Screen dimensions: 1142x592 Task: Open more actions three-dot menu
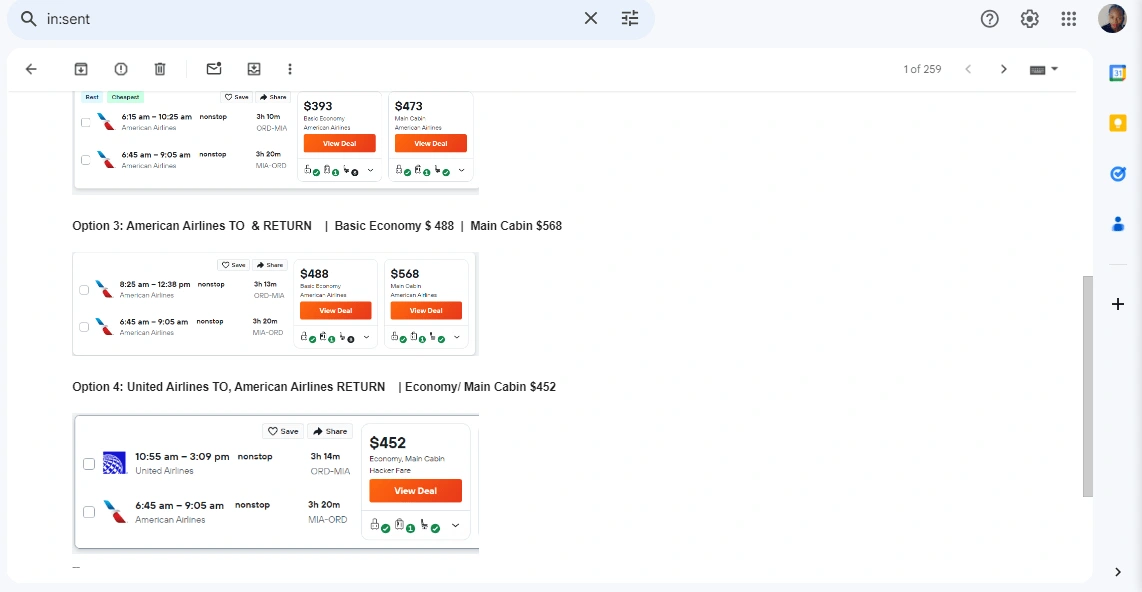[x=290, y=69]
